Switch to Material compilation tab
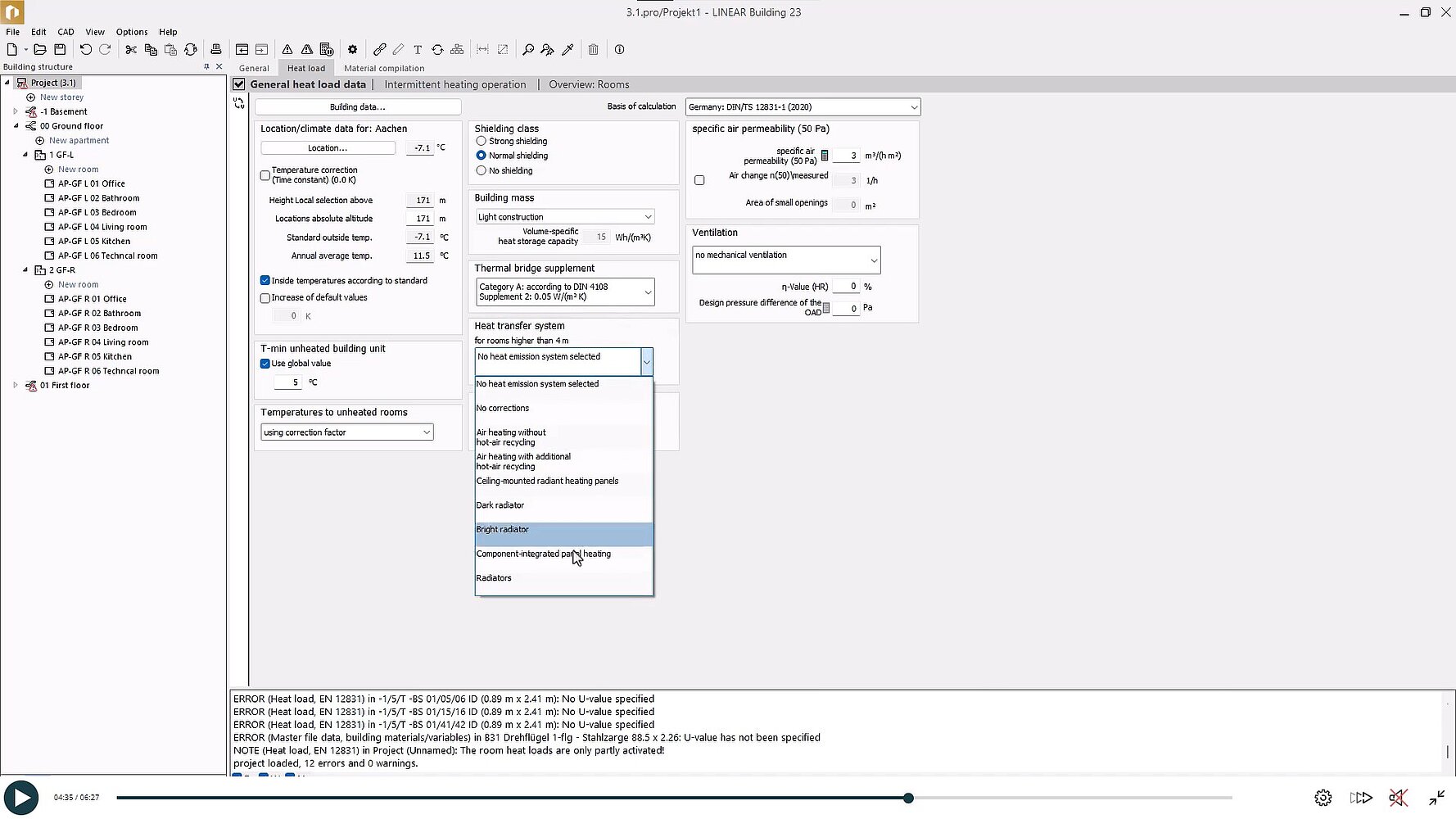Image resolution: width=1456 pixels, height=819 pixels. click(x=384, y=69)
